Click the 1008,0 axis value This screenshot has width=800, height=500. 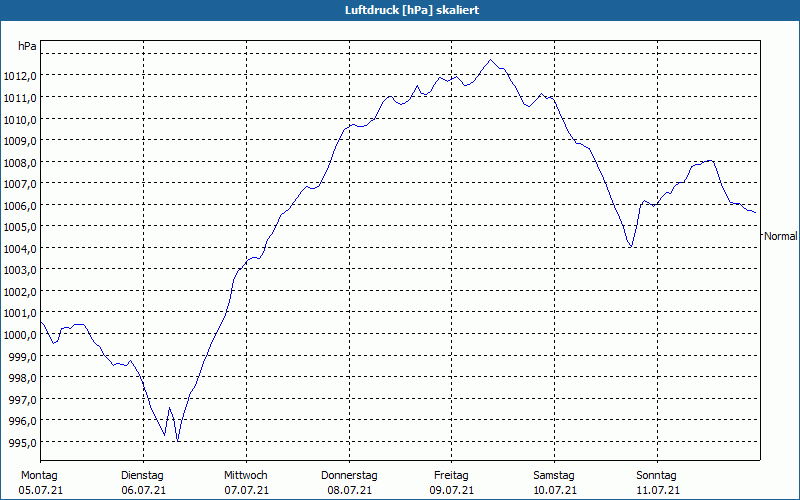pos(20,163)
